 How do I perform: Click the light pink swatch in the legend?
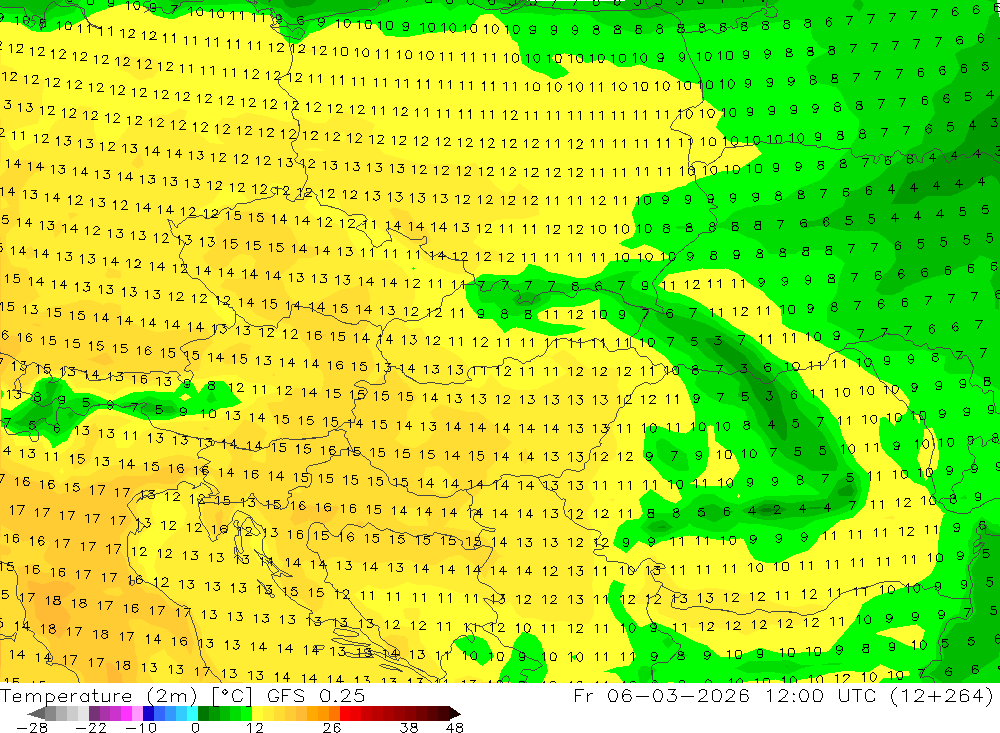pyautogui.click(x=137, y=713)
